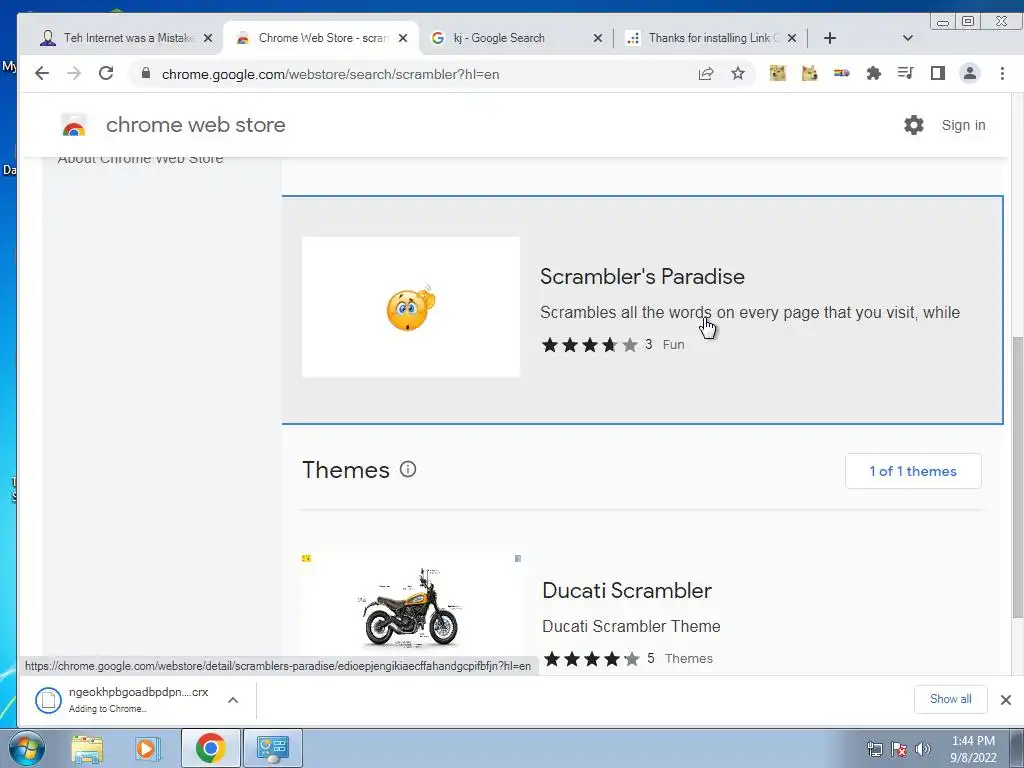The image size is (1024, 768).
Task: Switch to 'Teh Internet was a Mistake' tab
Action: (x=124, y=38)
